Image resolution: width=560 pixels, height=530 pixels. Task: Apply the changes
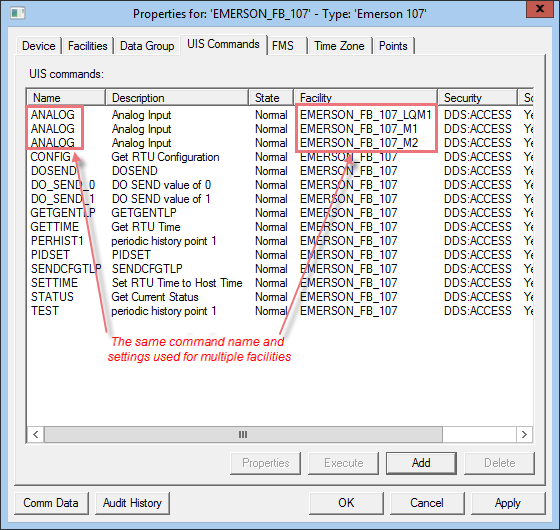(x=508, y=503)
